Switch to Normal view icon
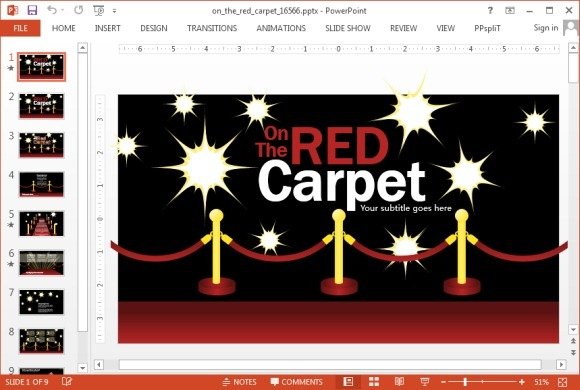This screenshot has height=390, width=580. (348, 381)
